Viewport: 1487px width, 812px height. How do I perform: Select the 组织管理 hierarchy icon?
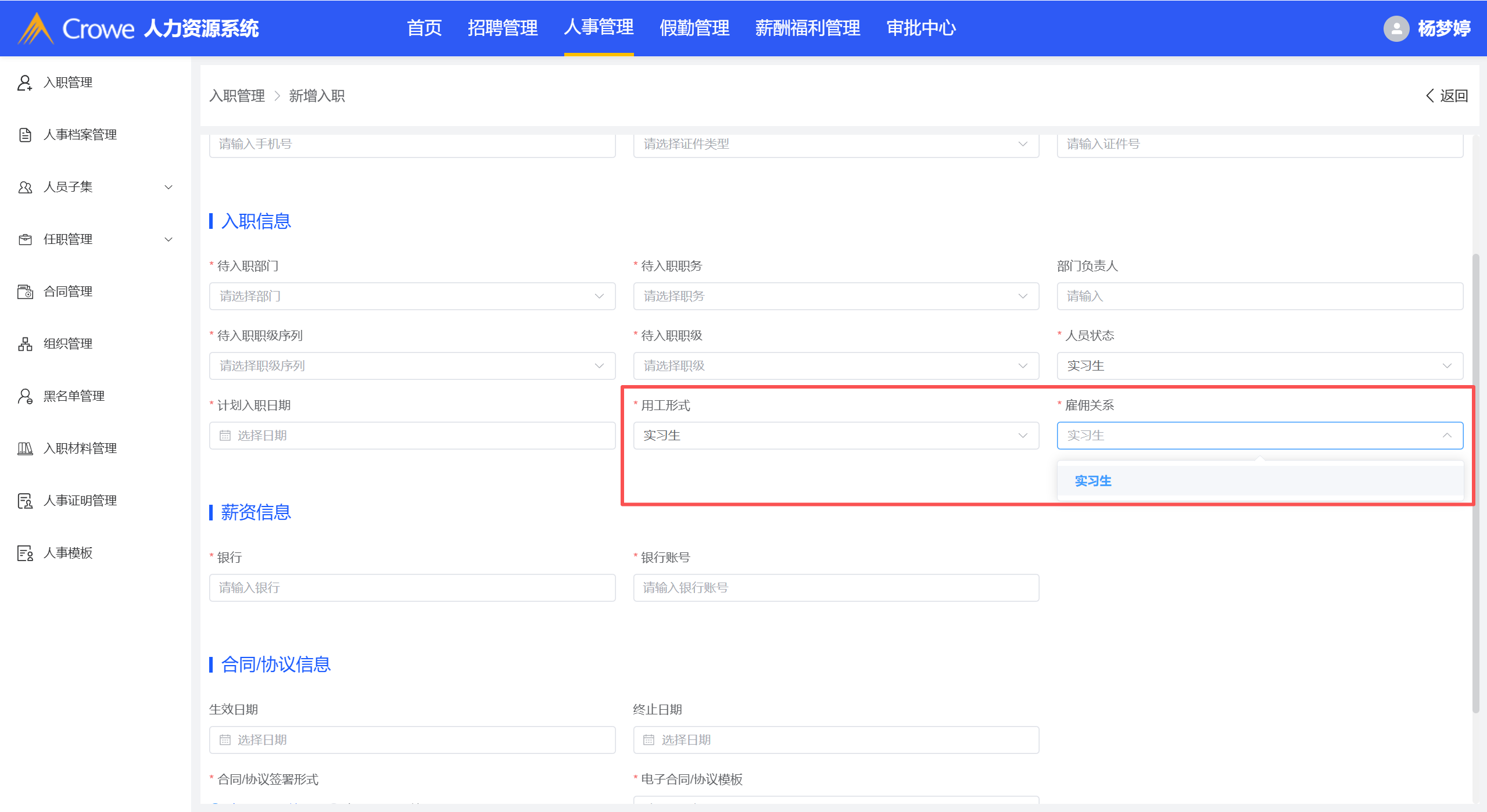[24, 344]
